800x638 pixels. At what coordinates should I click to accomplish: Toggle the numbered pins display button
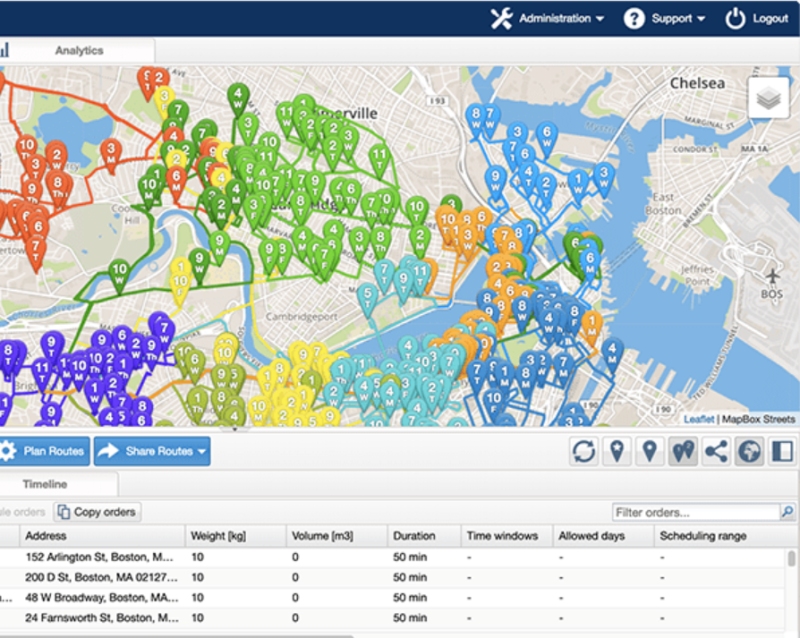[683, 451]
